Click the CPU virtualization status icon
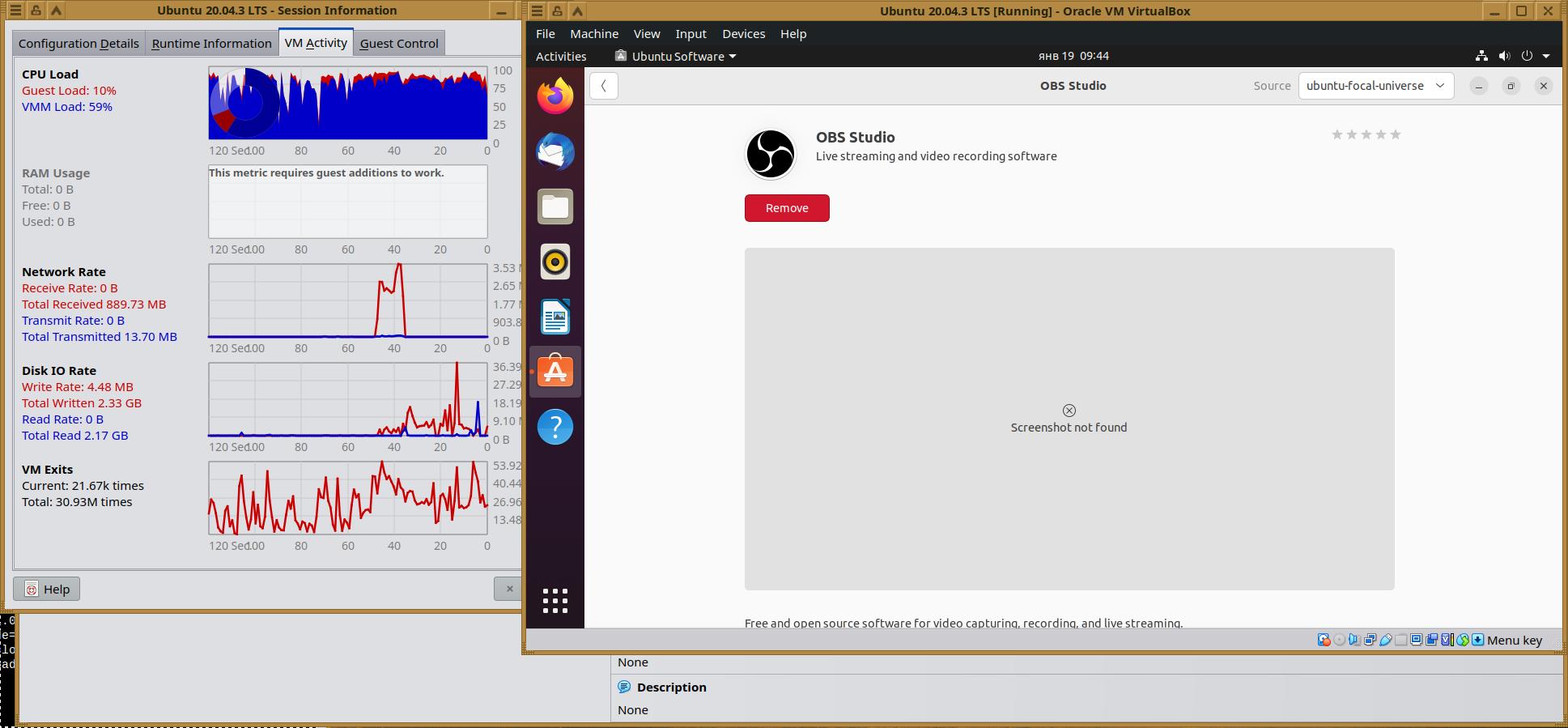The width and height of the screenshot is (1568, 728). point(1447,640)
